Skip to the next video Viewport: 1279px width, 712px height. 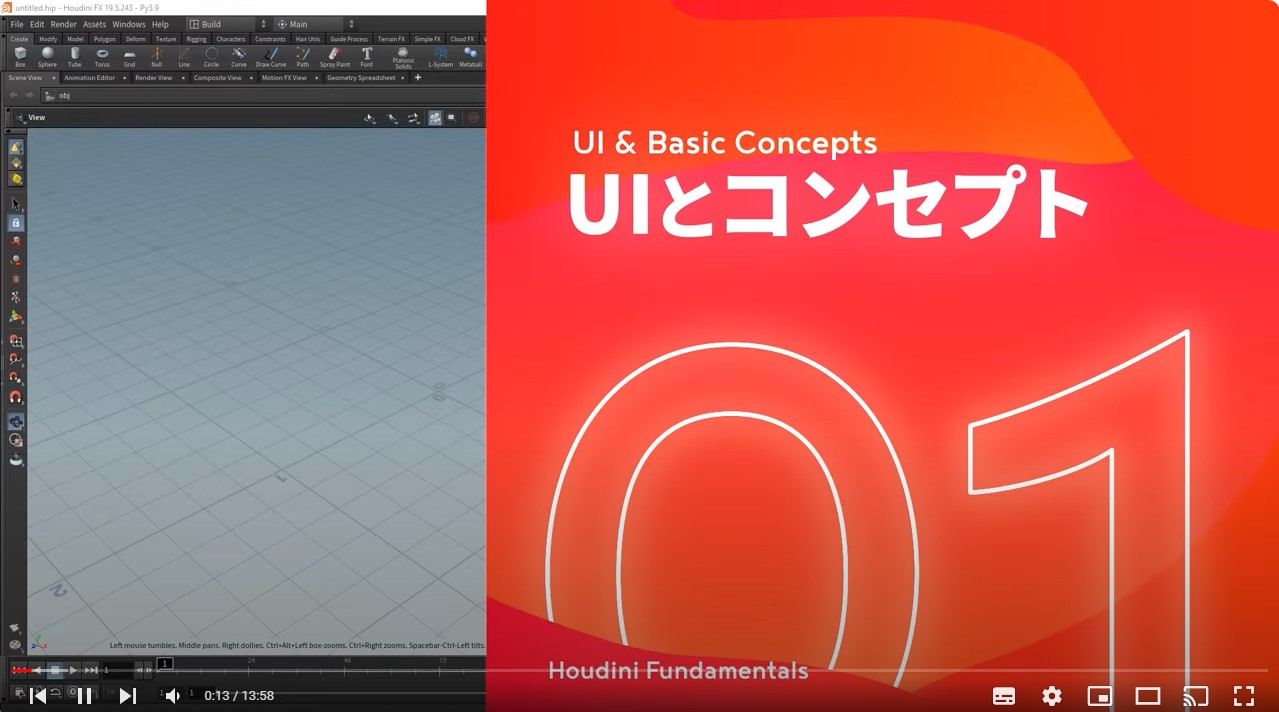click(x=128, y=696)
